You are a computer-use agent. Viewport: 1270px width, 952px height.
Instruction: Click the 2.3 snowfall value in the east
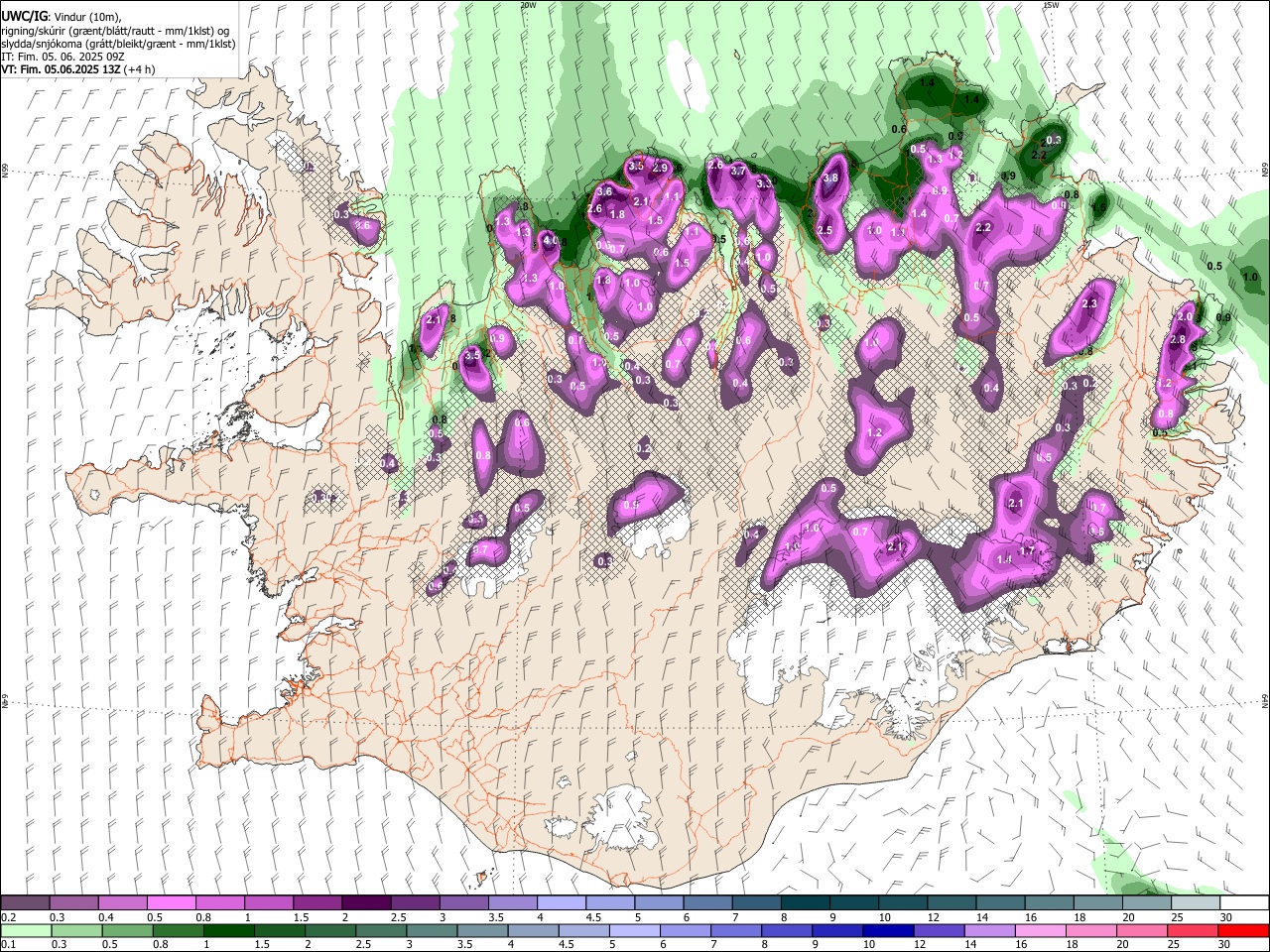pos(1088,303)
